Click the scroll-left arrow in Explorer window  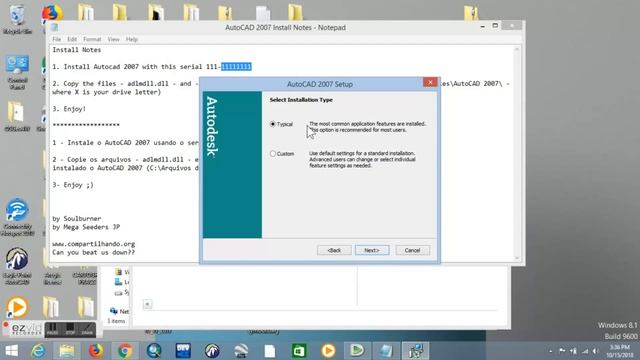[147, 304]
